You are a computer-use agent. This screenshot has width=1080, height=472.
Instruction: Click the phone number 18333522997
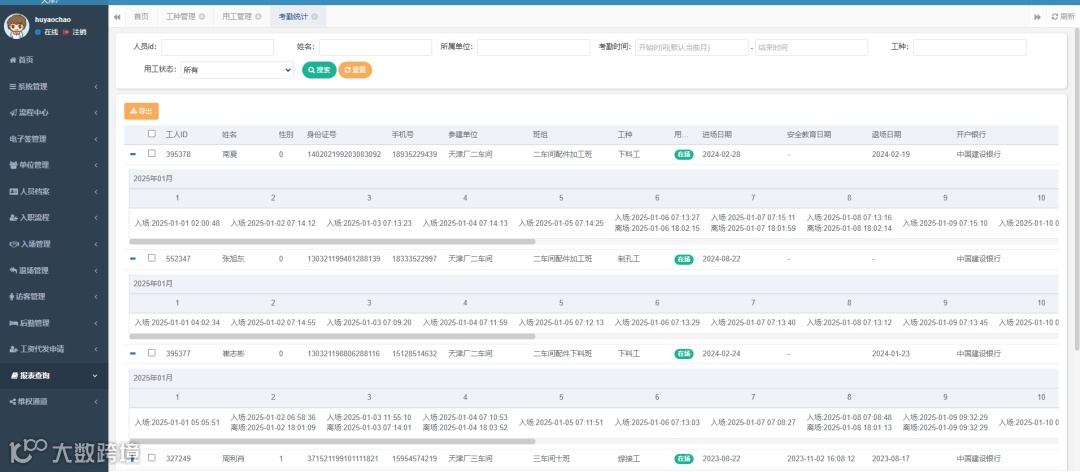coord(414,258)
